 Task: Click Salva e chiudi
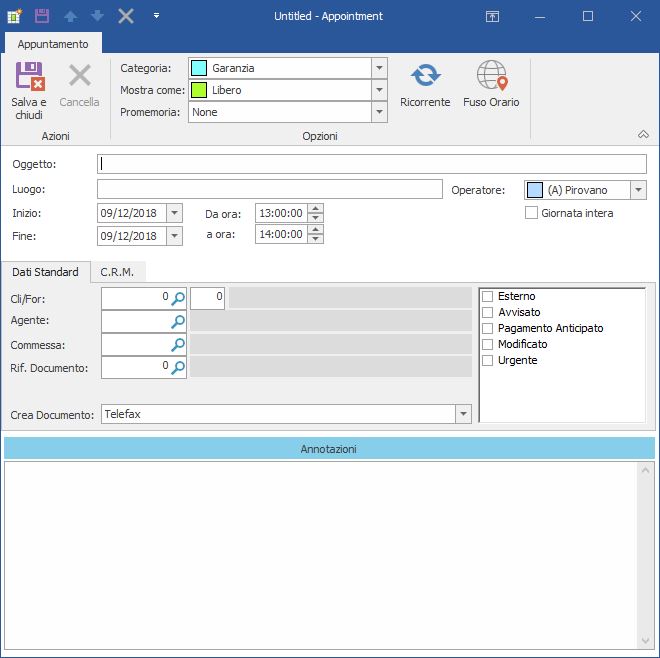29,91
